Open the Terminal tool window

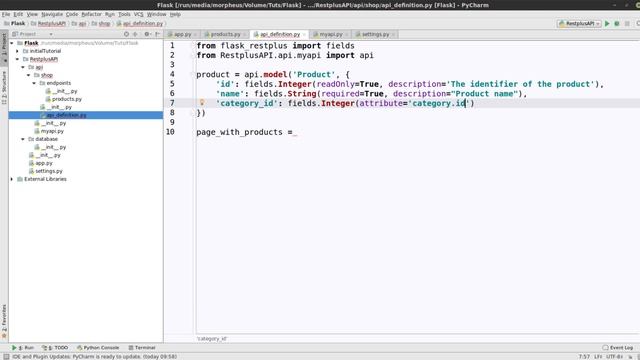[142, 348]
